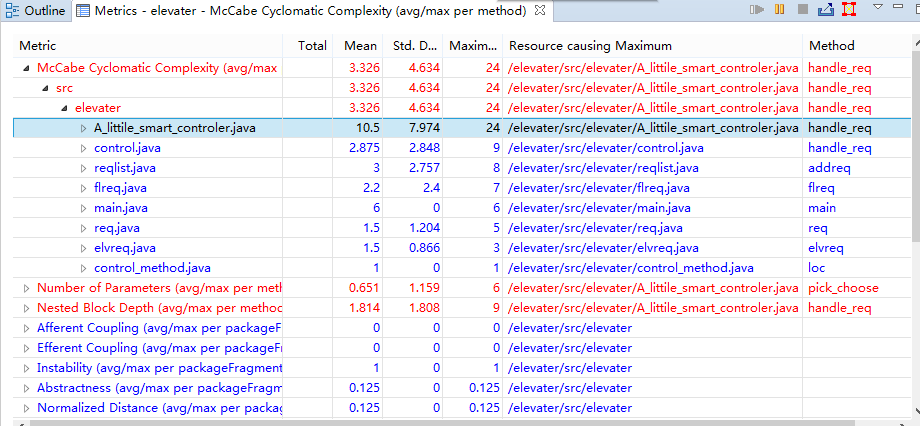Click the Afferent Coupling label
Image resolution: width=920 pixels, height=426 pixels.
click(160, 328)
